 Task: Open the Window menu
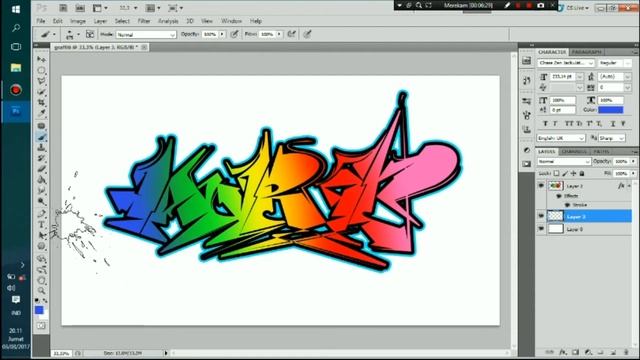[x=231, y=21]
